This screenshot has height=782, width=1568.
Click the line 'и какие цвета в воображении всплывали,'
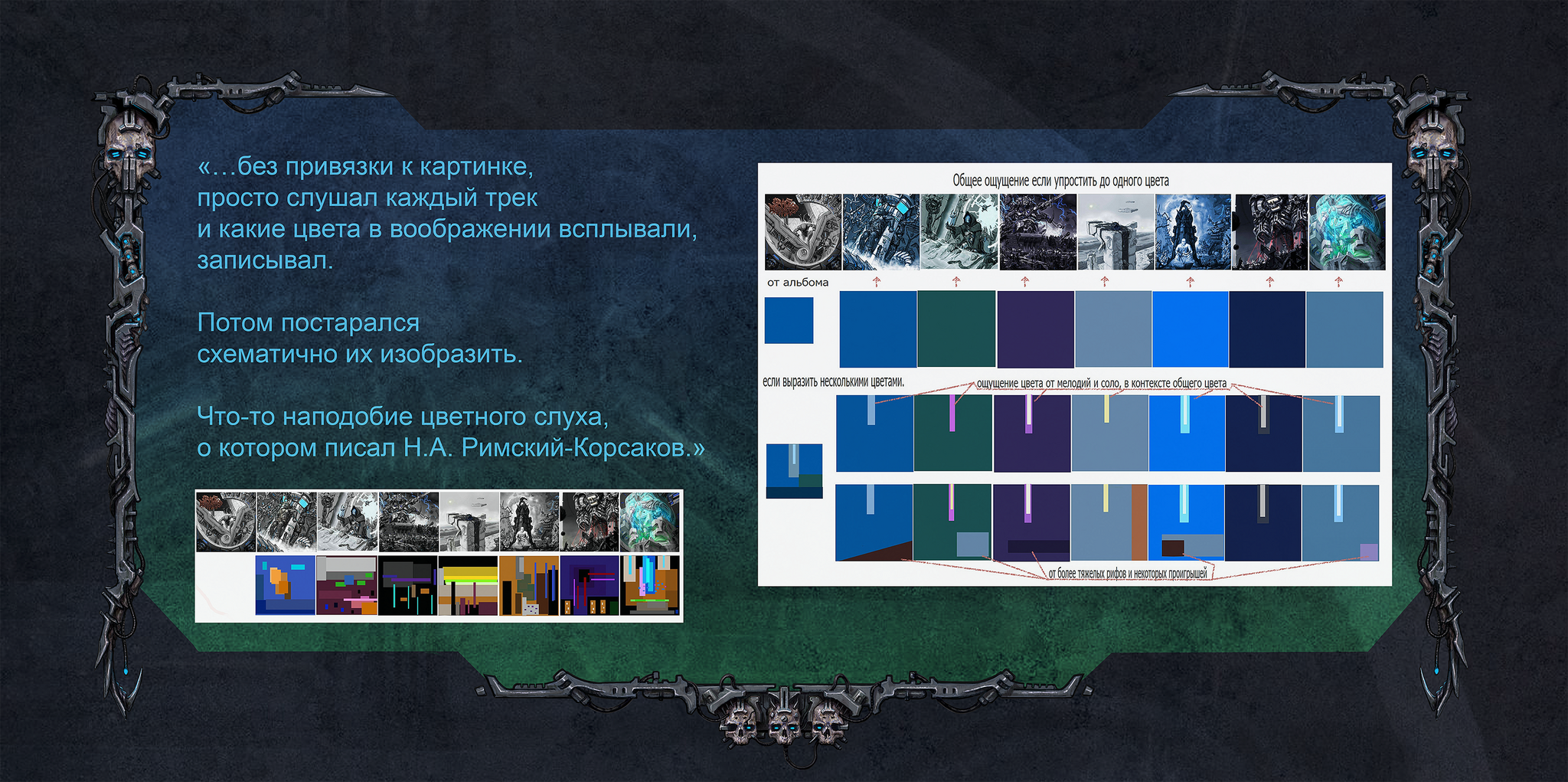[x=447, y=229]
